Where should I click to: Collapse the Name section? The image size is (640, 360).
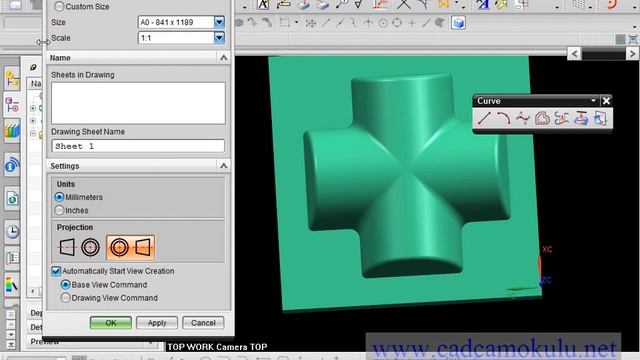pos(223,58)
